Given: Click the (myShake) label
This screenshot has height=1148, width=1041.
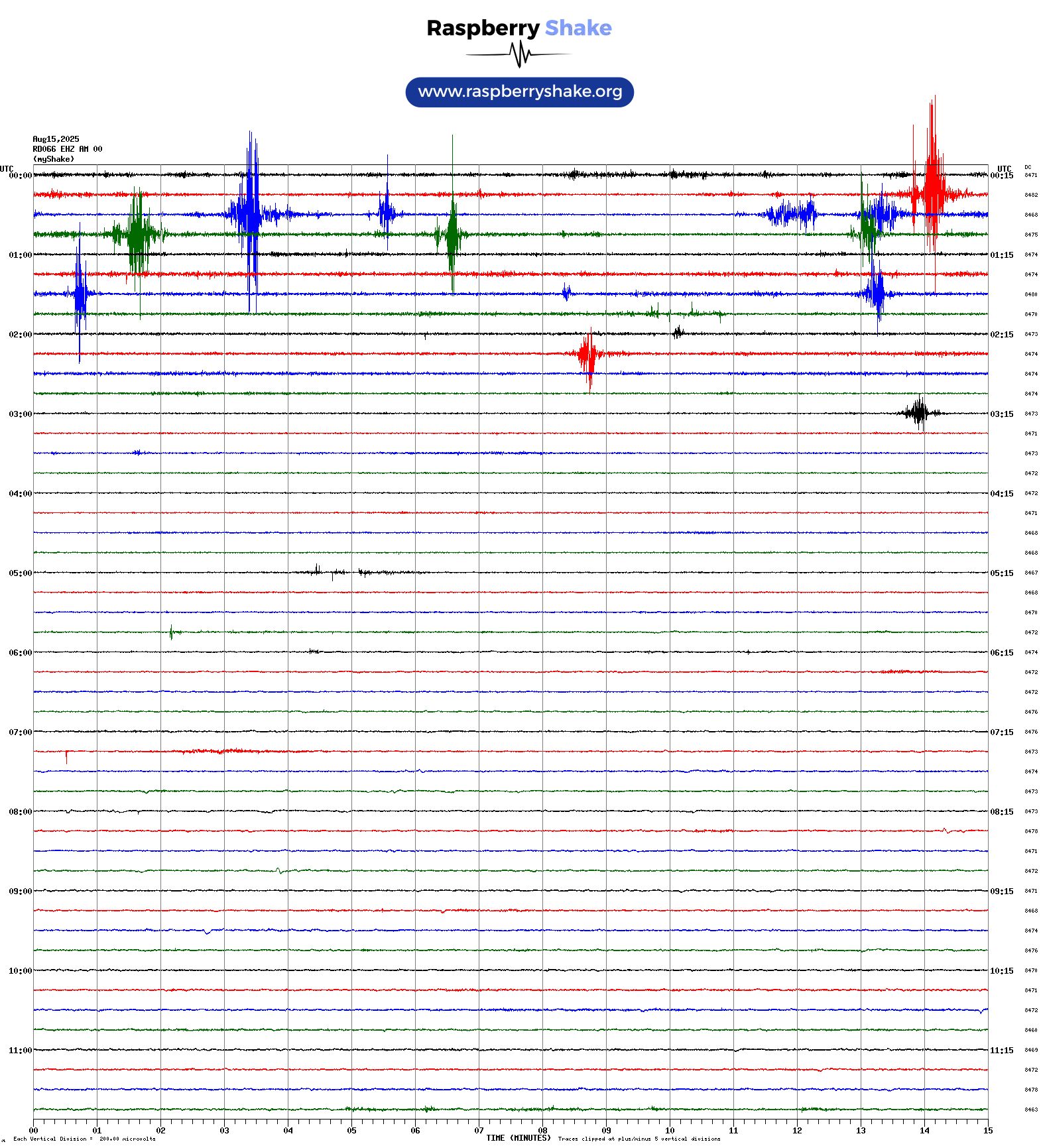Looking at the screenshot, I should [x=53, y=159].
